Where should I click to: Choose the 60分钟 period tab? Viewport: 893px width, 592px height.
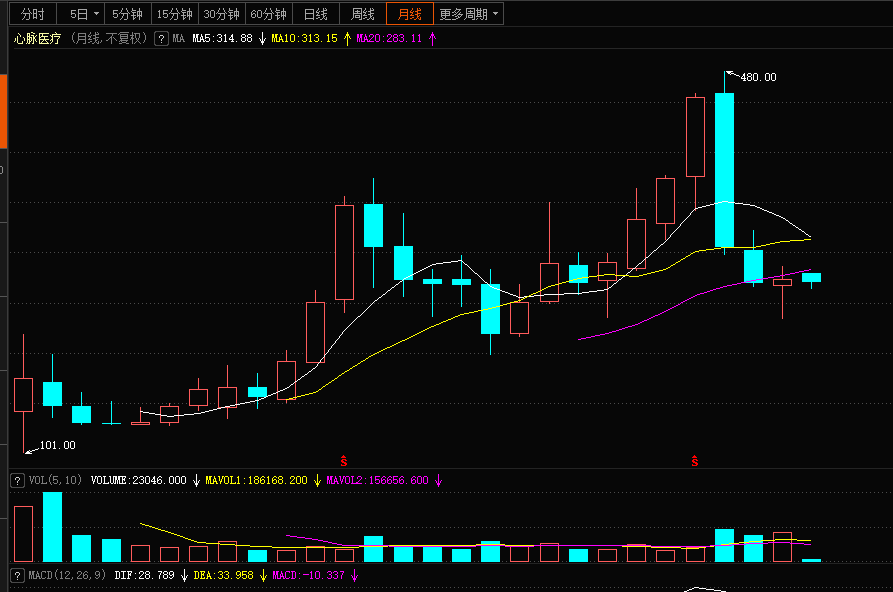click(x=268, y=14)
